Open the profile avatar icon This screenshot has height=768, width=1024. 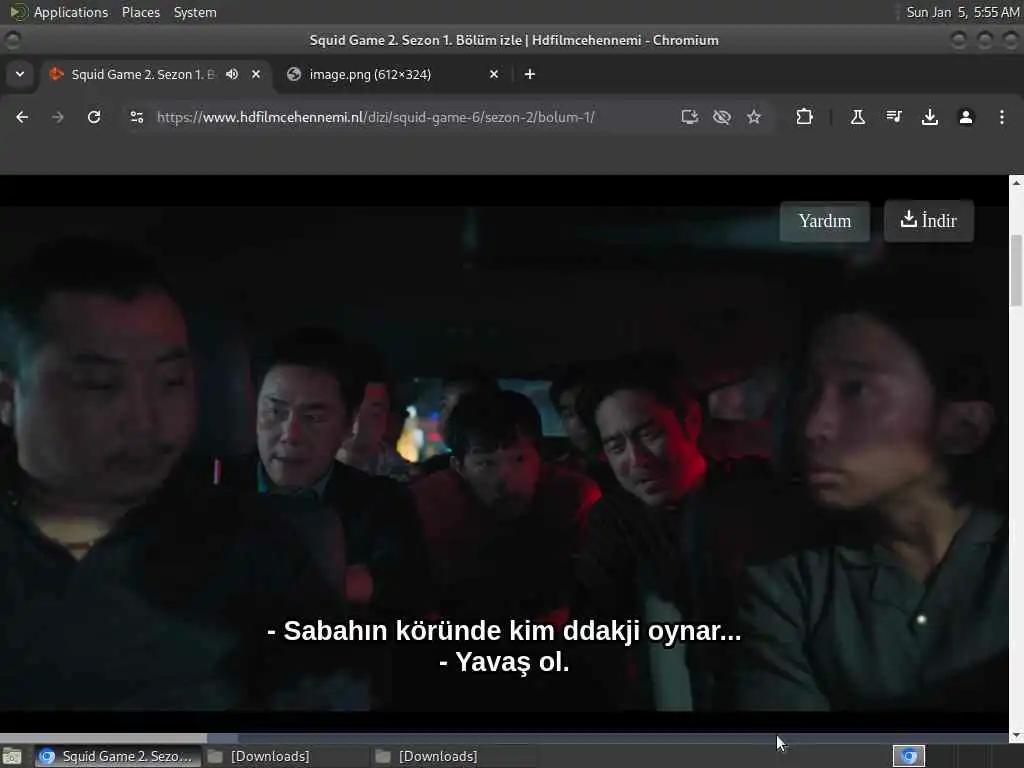(x=966, y=117)
